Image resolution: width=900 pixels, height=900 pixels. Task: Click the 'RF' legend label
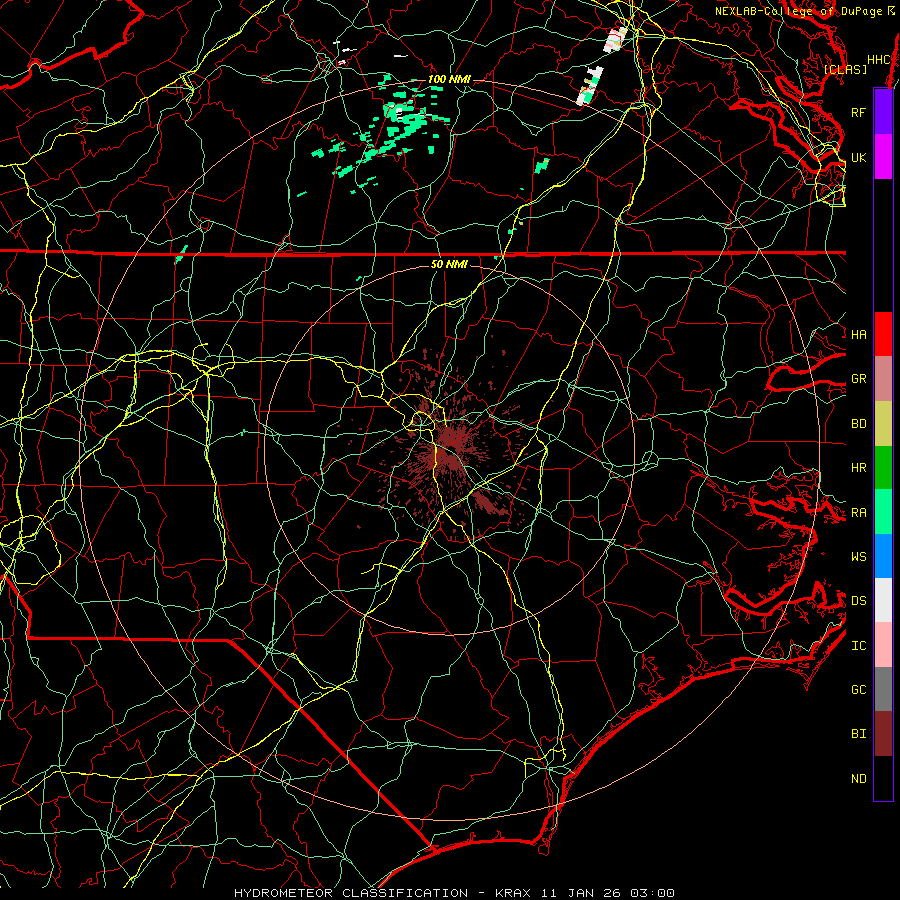[x=858, y=112]
